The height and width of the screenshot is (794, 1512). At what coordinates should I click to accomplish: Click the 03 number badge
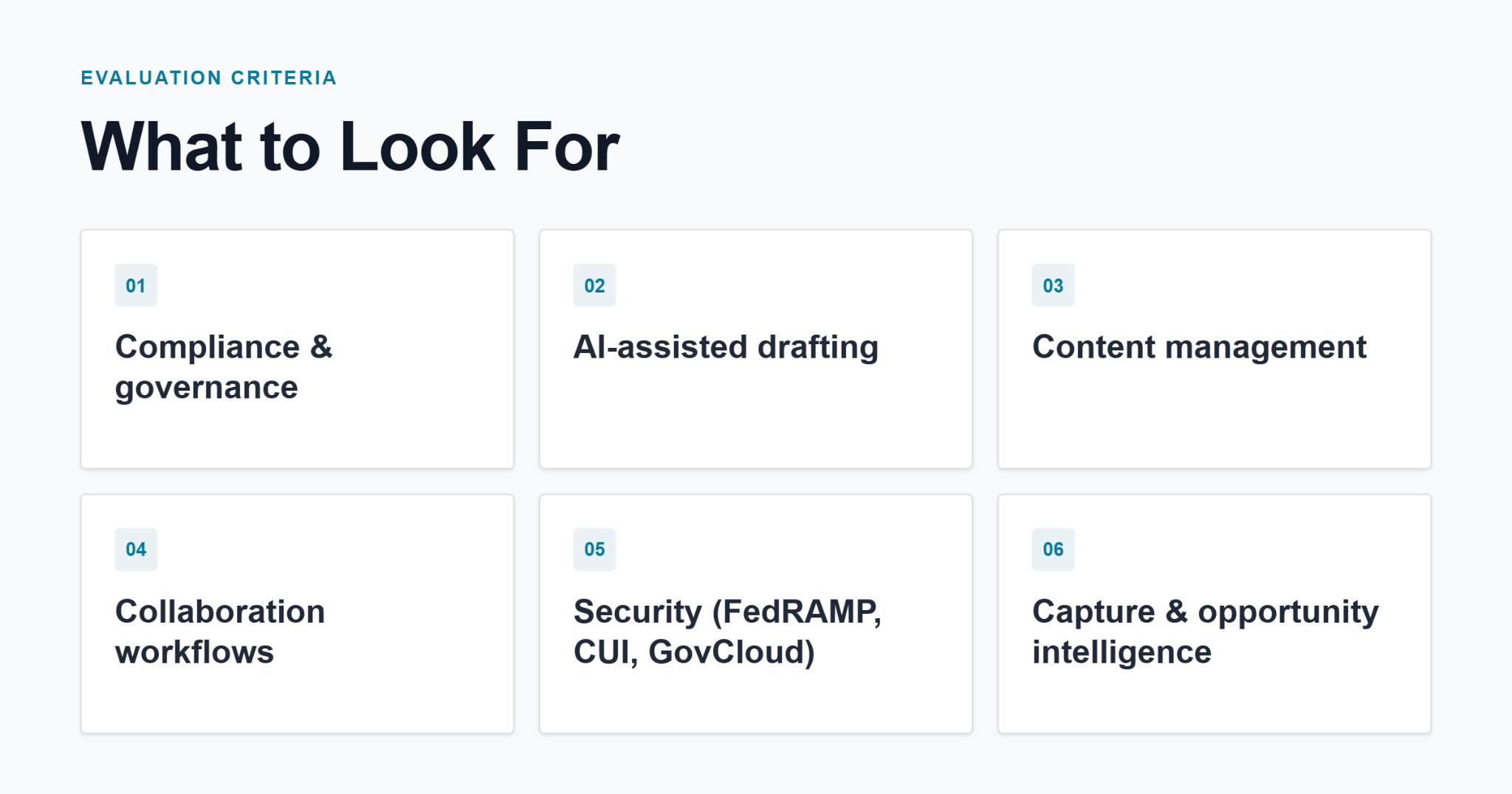point(1053,285)
